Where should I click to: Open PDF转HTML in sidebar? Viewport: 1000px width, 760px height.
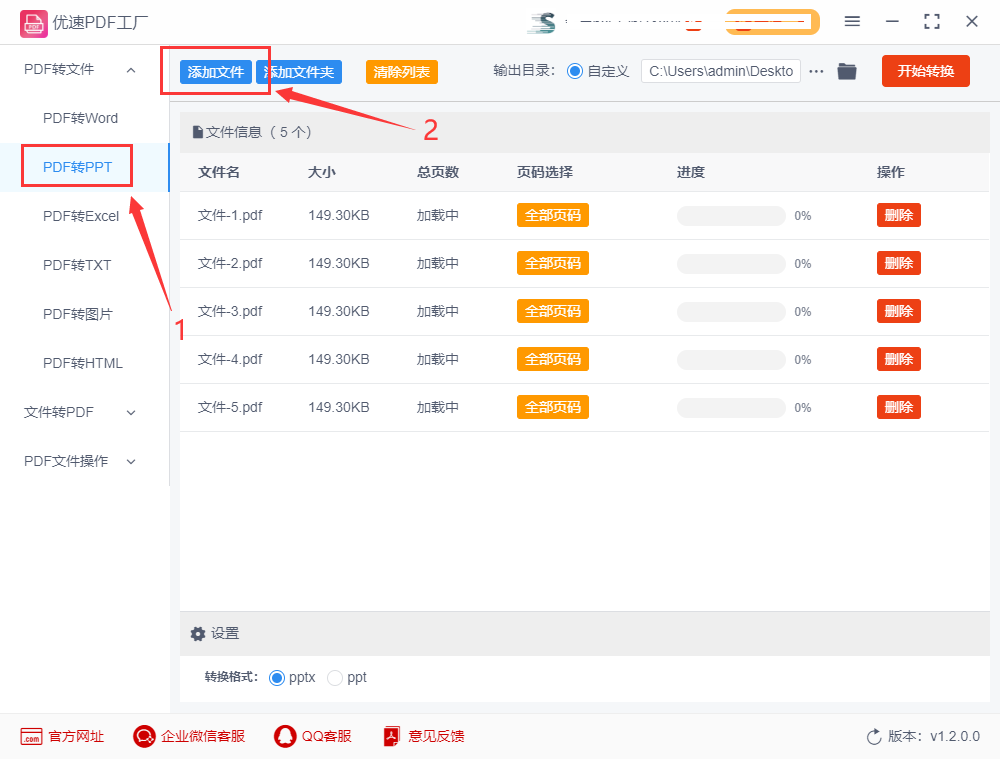tap(82, 363)
